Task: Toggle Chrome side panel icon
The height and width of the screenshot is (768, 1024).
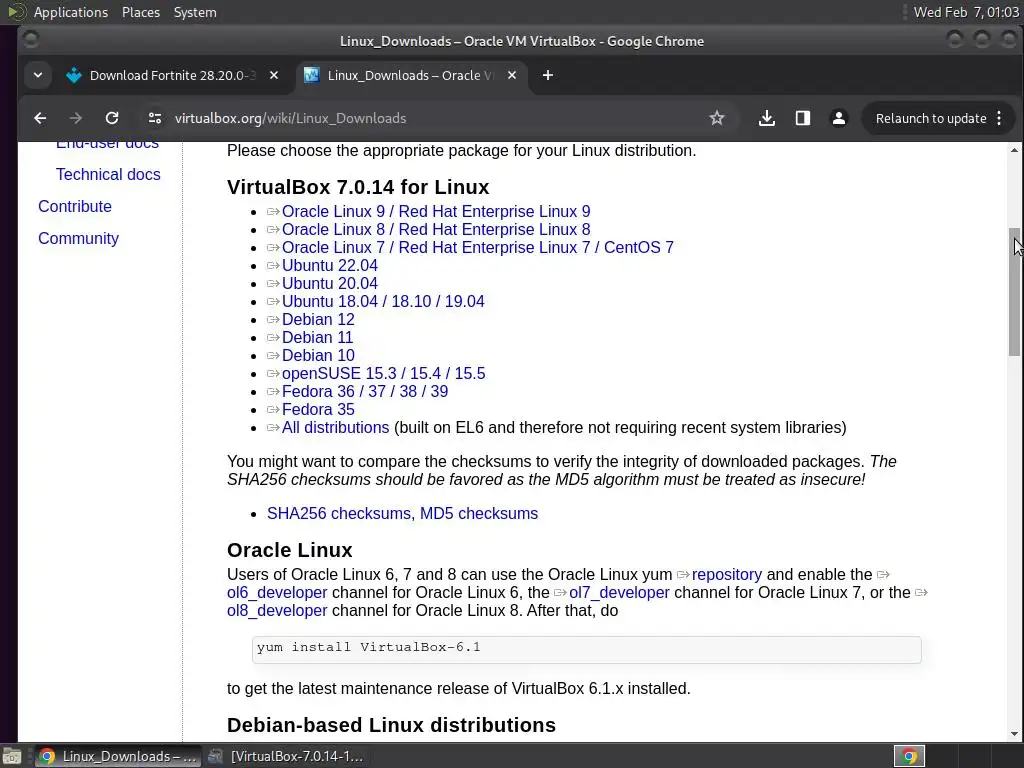Action: (x=803, y=118)
